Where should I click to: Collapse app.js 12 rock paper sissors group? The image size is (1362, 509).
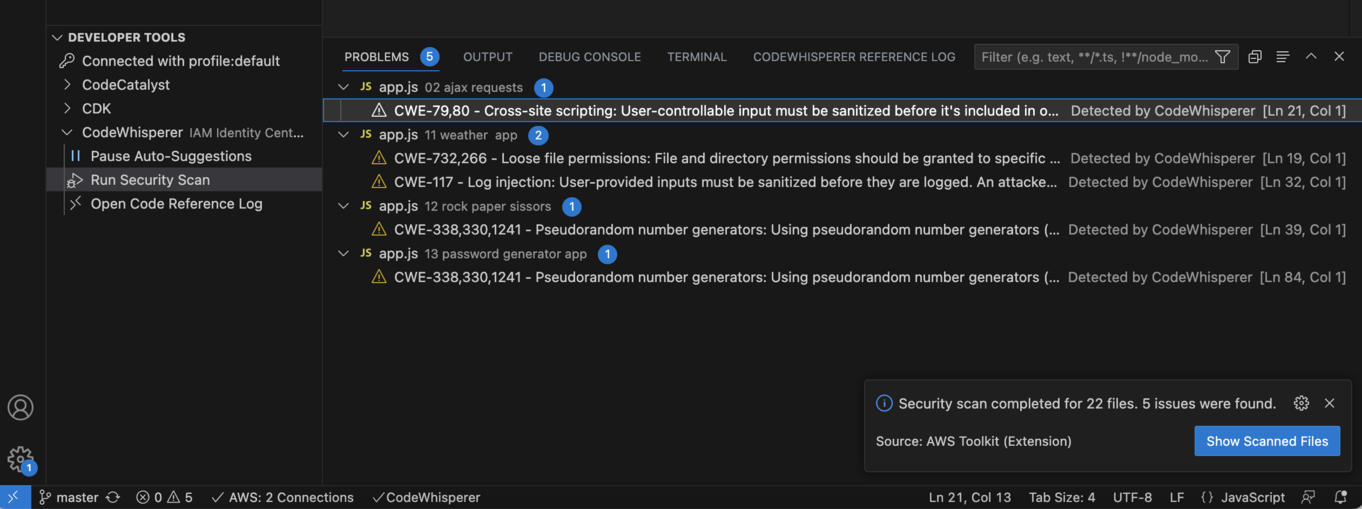tap(343, 206)
